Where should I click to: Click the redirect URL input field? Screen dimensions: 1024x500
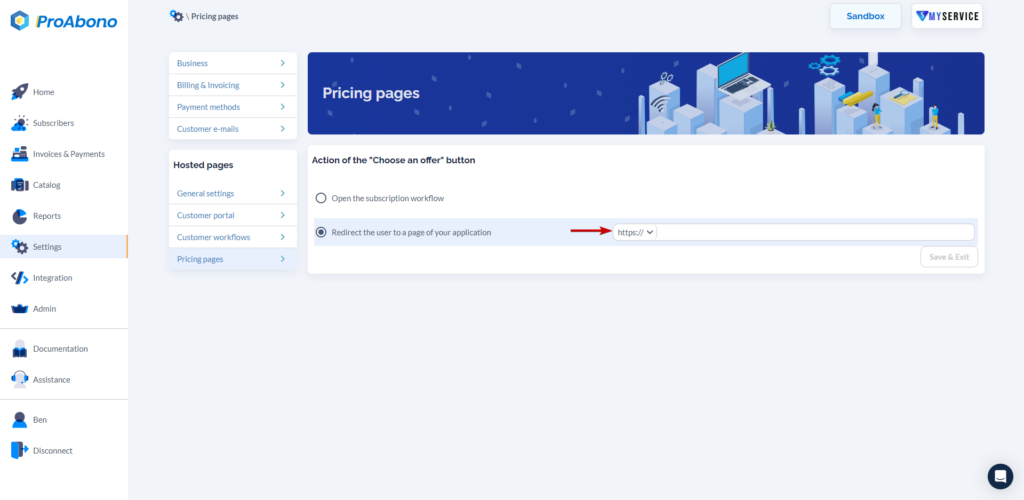tap(816, 232)
